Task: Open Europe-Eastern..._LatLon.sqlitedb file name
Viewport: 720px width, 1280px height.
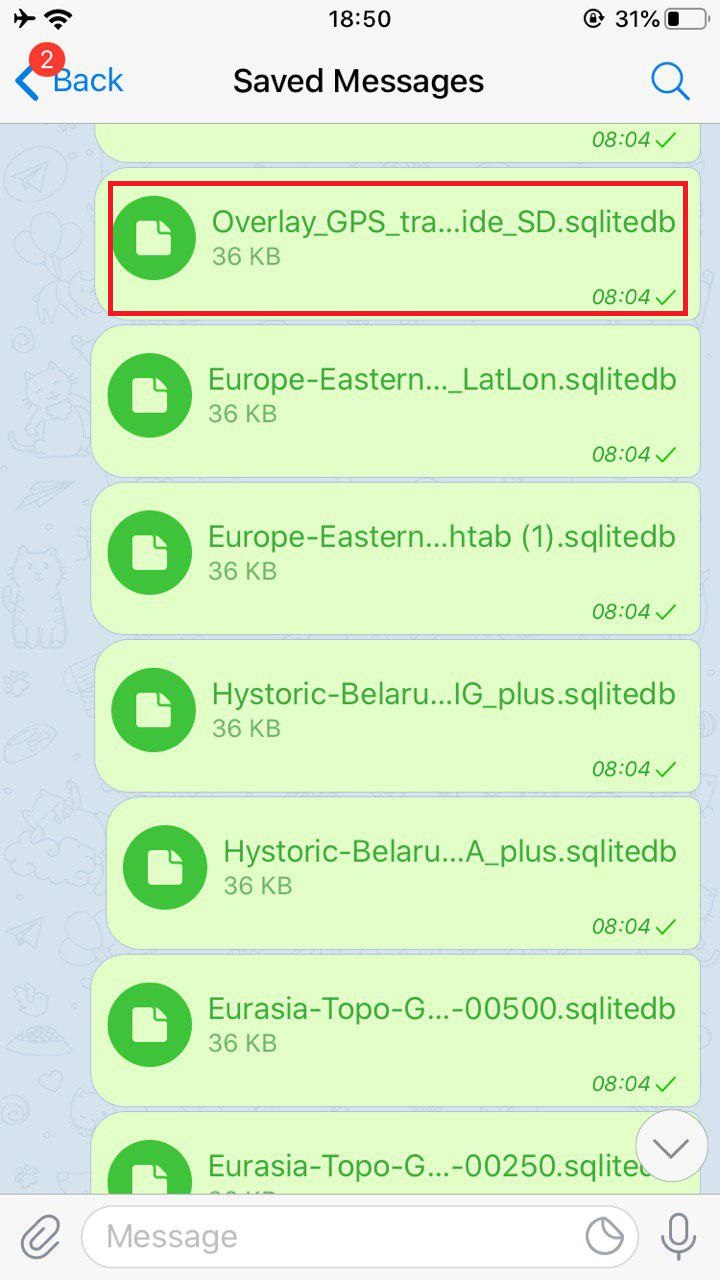Action: [x=442, y=380]
